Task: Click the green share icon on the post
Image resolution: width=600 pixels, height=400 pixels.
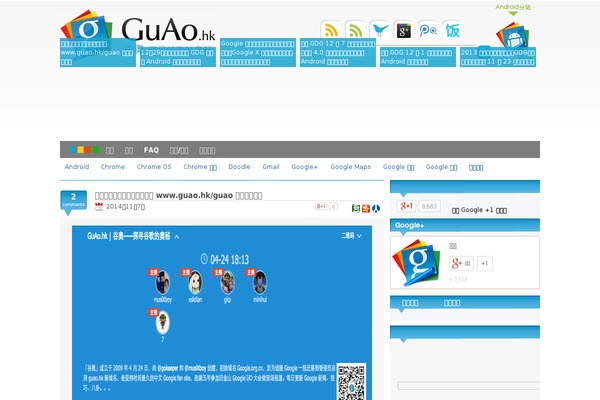Action: 356,208
